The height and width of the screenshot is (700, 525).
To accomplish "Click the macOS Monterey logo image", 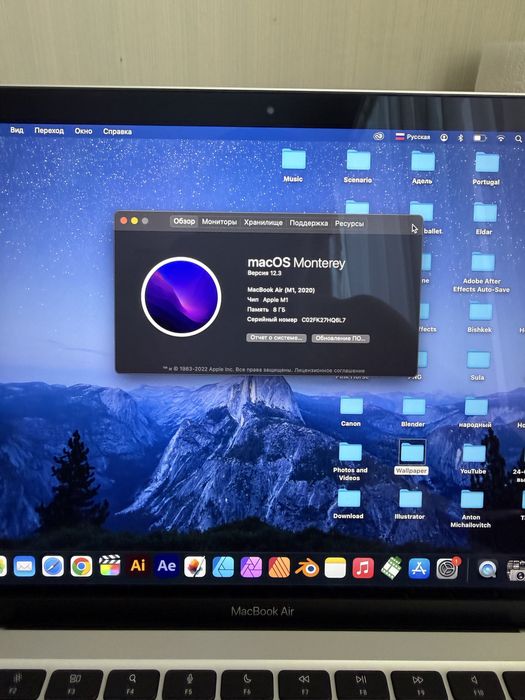I will [181, 297].
